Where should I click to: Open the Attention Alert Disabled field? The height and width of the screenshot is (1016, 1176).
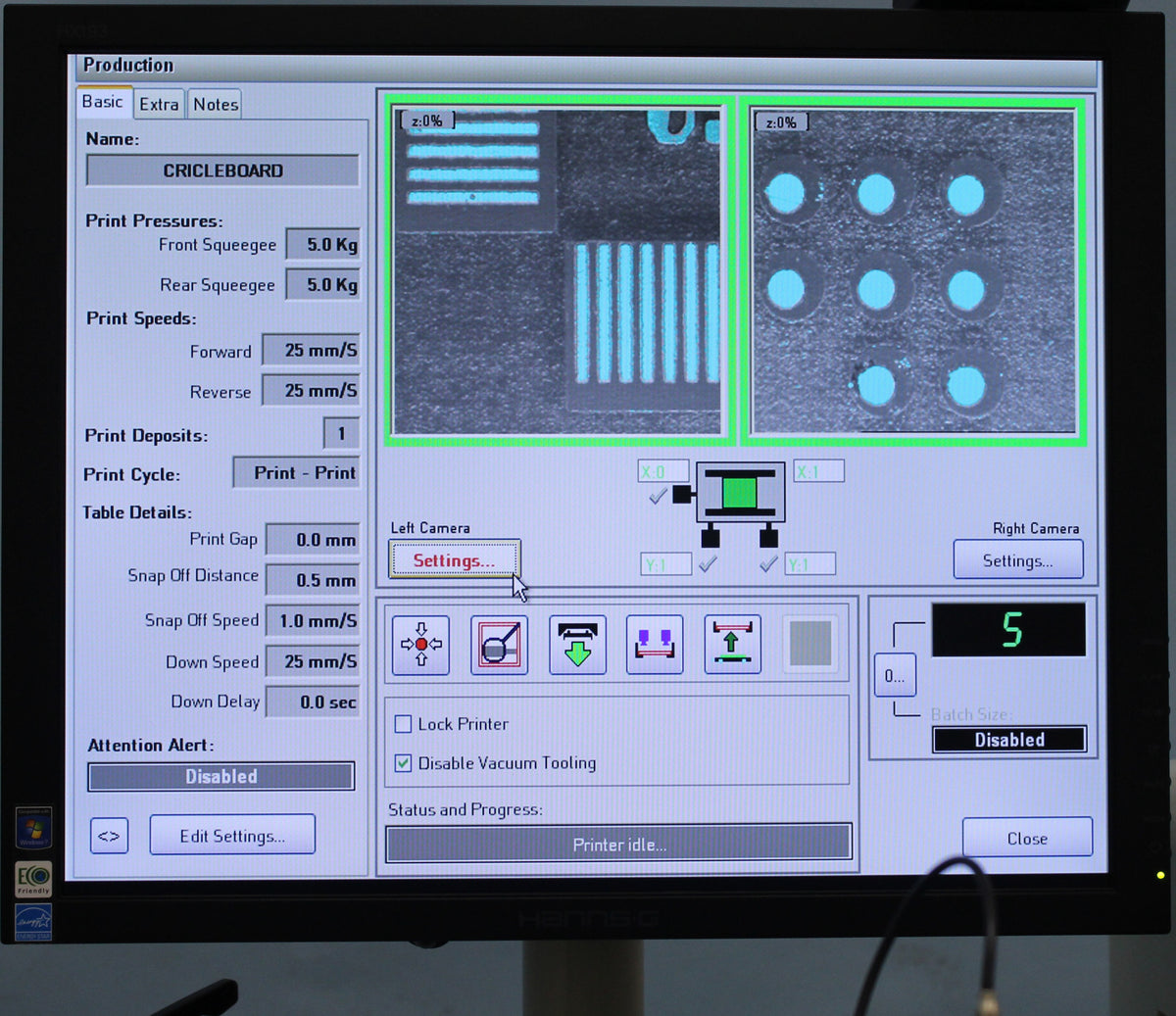[x=221, y=776]
